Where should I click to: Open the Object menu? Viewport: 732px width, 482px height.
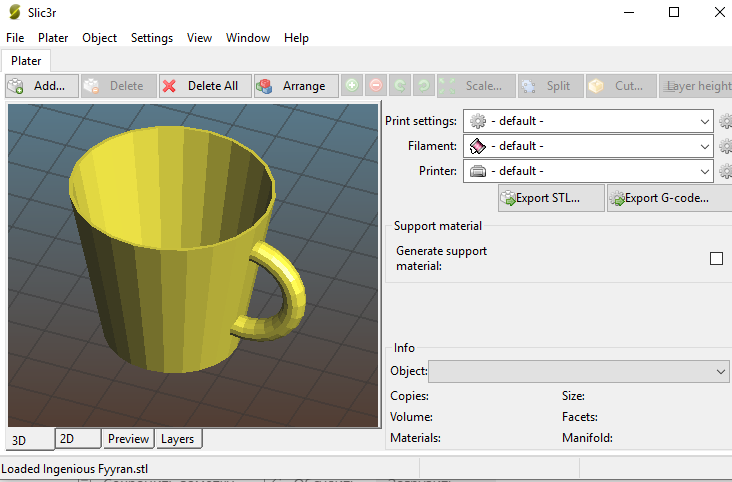(99, 38)
